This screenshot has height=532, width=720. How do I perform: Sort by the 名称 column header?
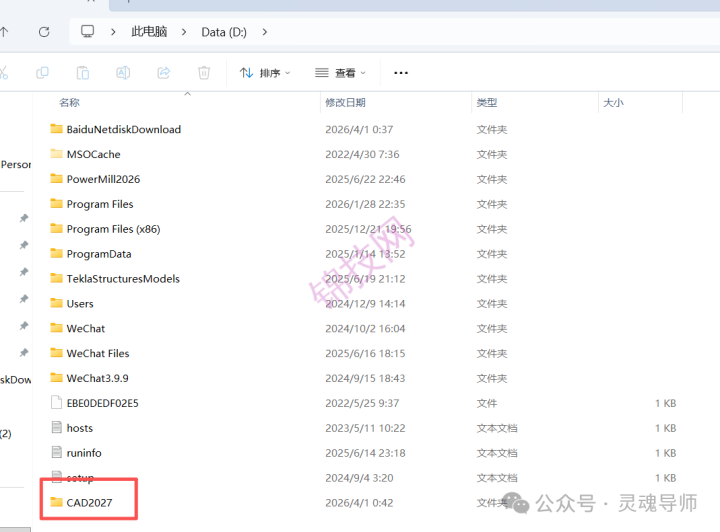(69, 103)
